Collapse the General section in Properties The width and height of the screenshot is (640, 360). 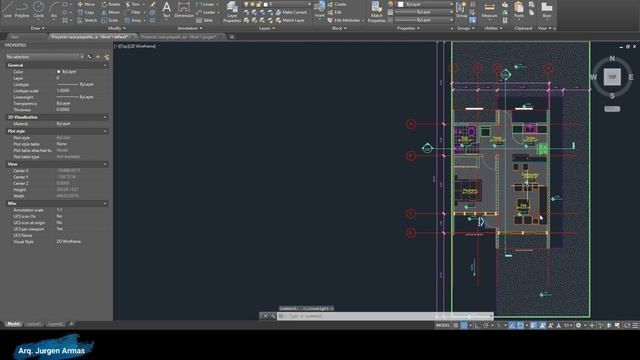105,65
